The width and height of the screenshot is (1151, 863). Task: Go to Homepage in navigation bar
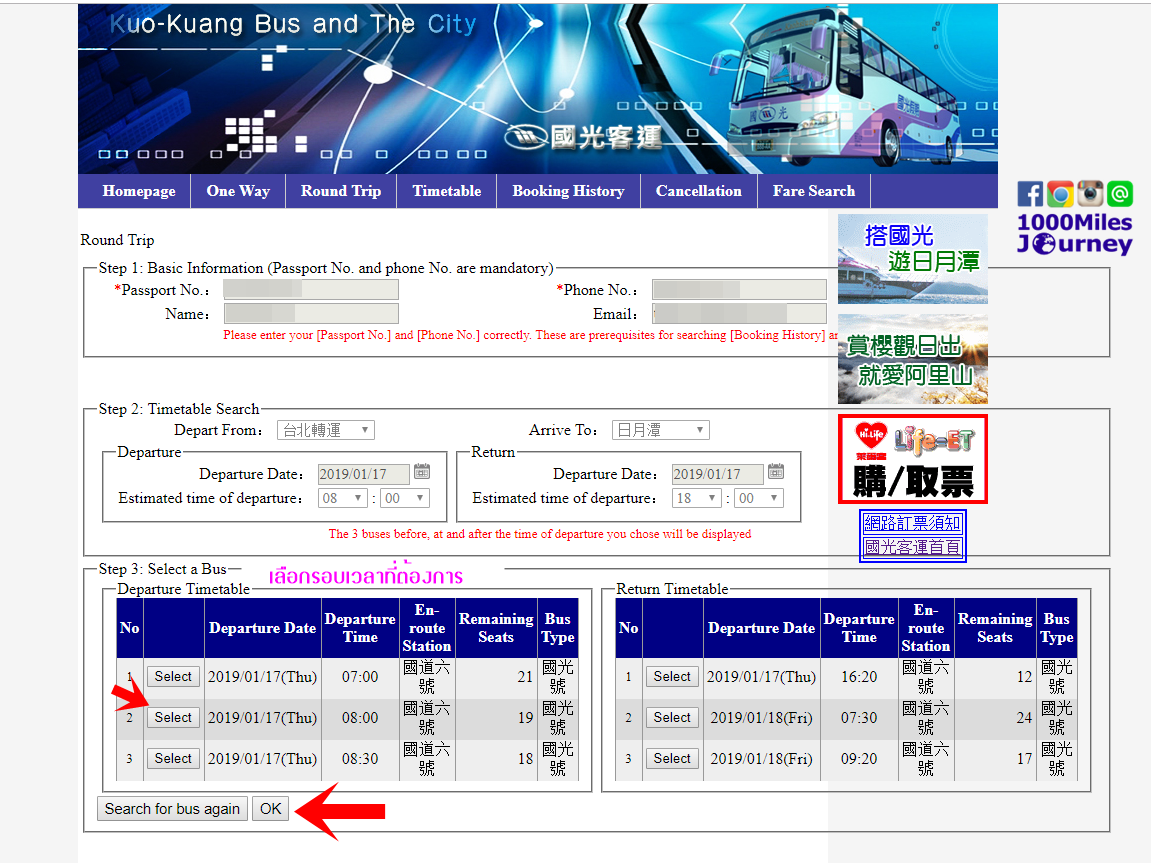coord(139,191)
